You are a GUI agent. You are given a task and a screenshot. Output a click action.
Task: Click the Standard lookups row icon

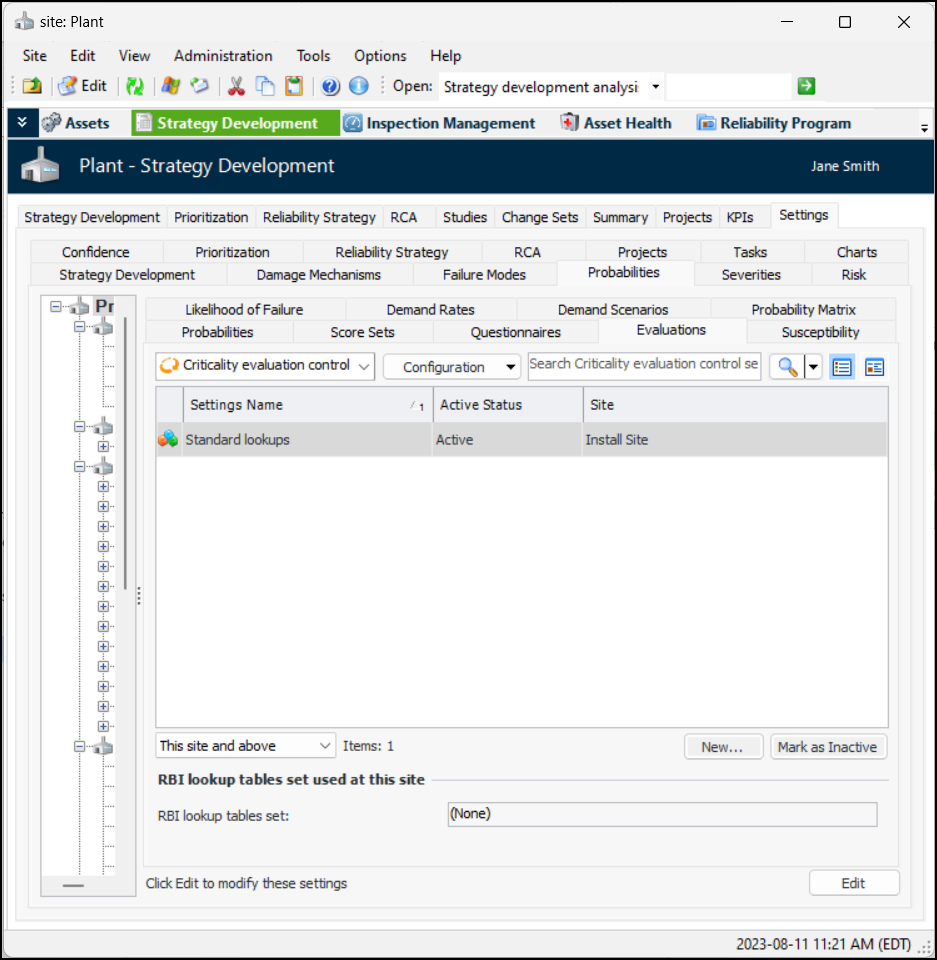tap(168, 439)
